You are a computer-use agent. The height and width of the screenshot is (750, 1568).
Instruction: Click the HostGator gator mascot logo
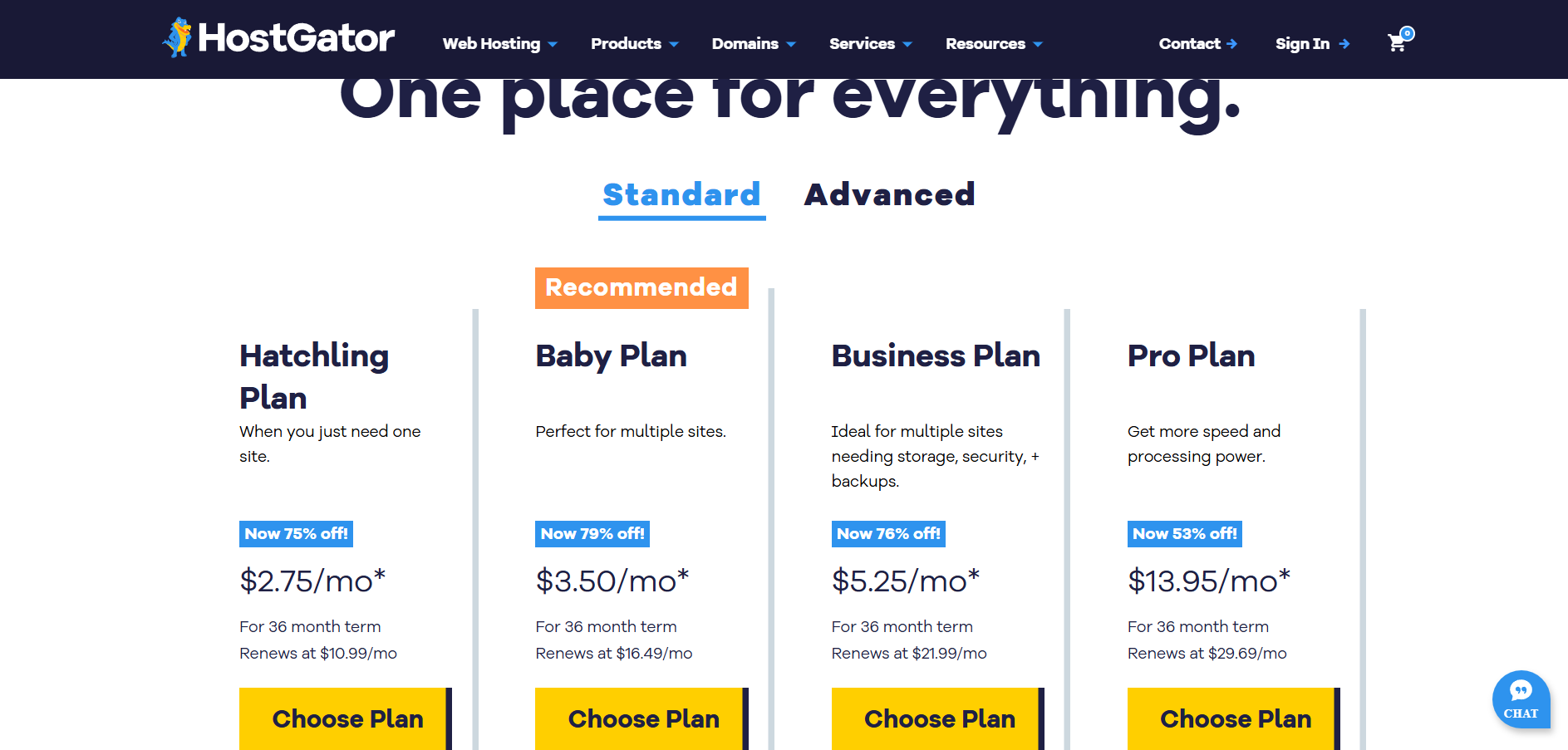tap(177, 37)
